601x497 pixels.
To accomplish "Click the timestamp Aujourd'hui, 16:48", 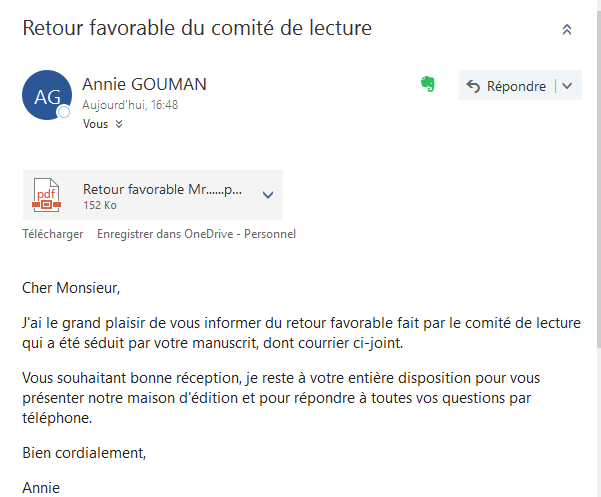I will click(x=130, y=105).
